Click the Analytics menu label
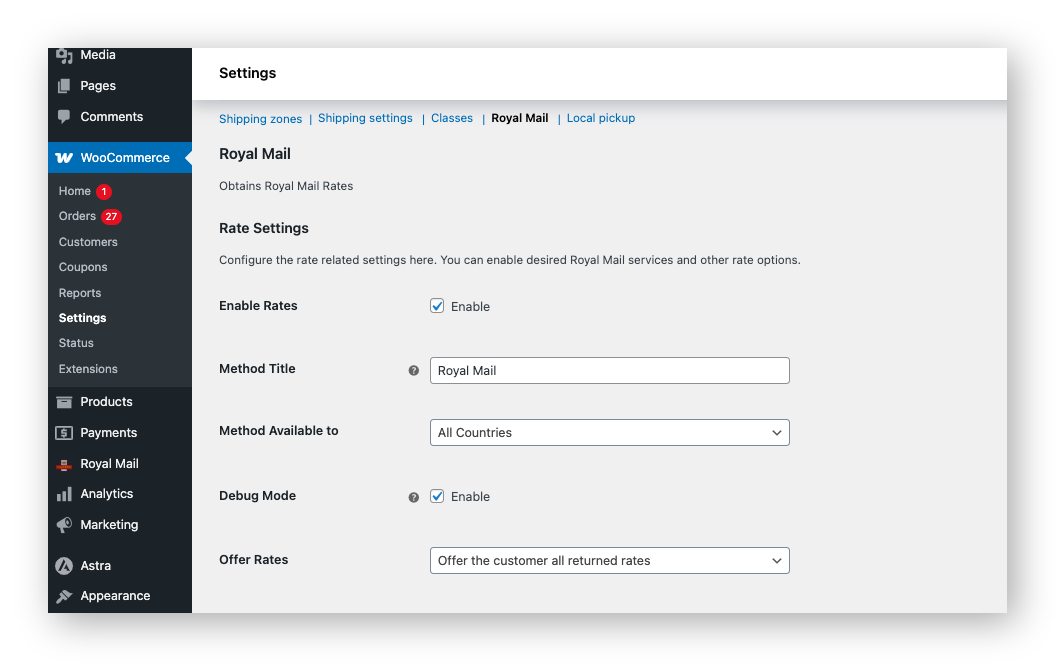 coord(106,495)
